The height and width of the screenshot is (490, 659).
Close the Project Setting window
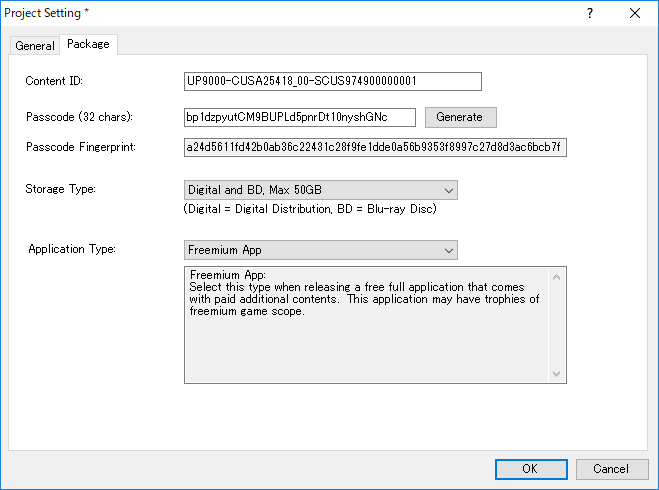click(635, 13)
